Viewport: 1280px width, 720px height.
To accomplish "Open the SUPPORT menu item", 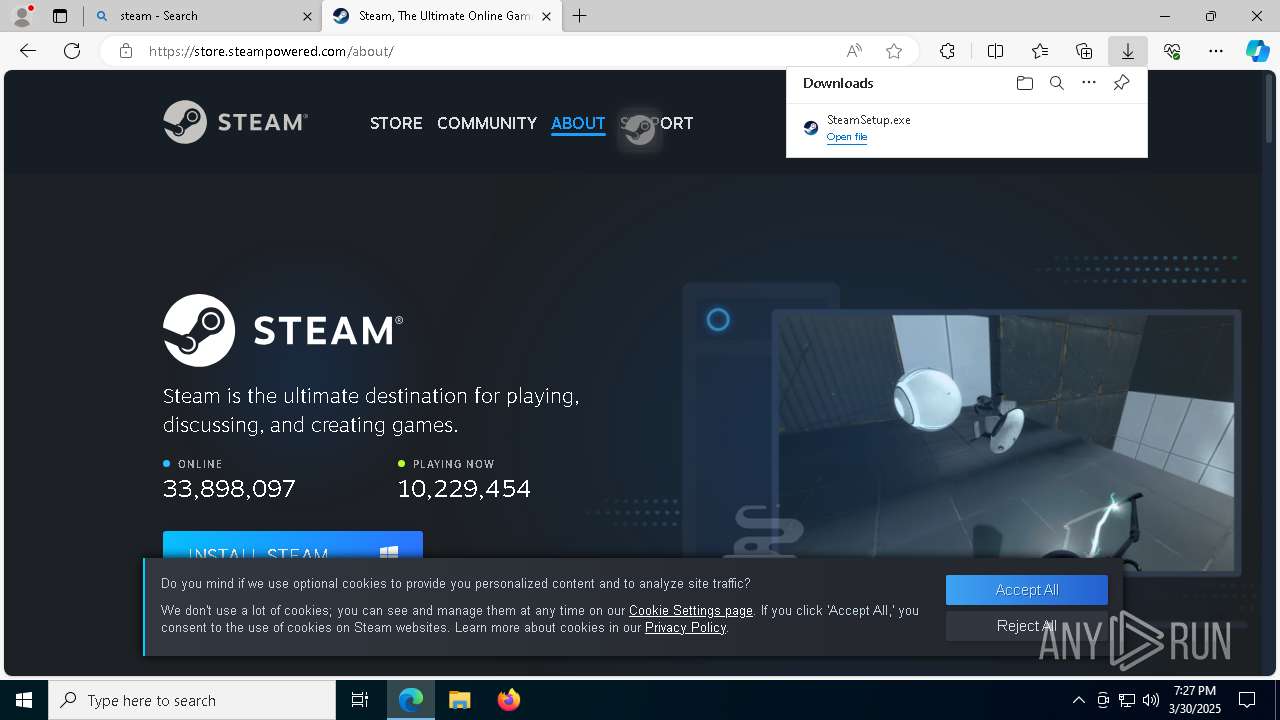I will tap(656, 123).
